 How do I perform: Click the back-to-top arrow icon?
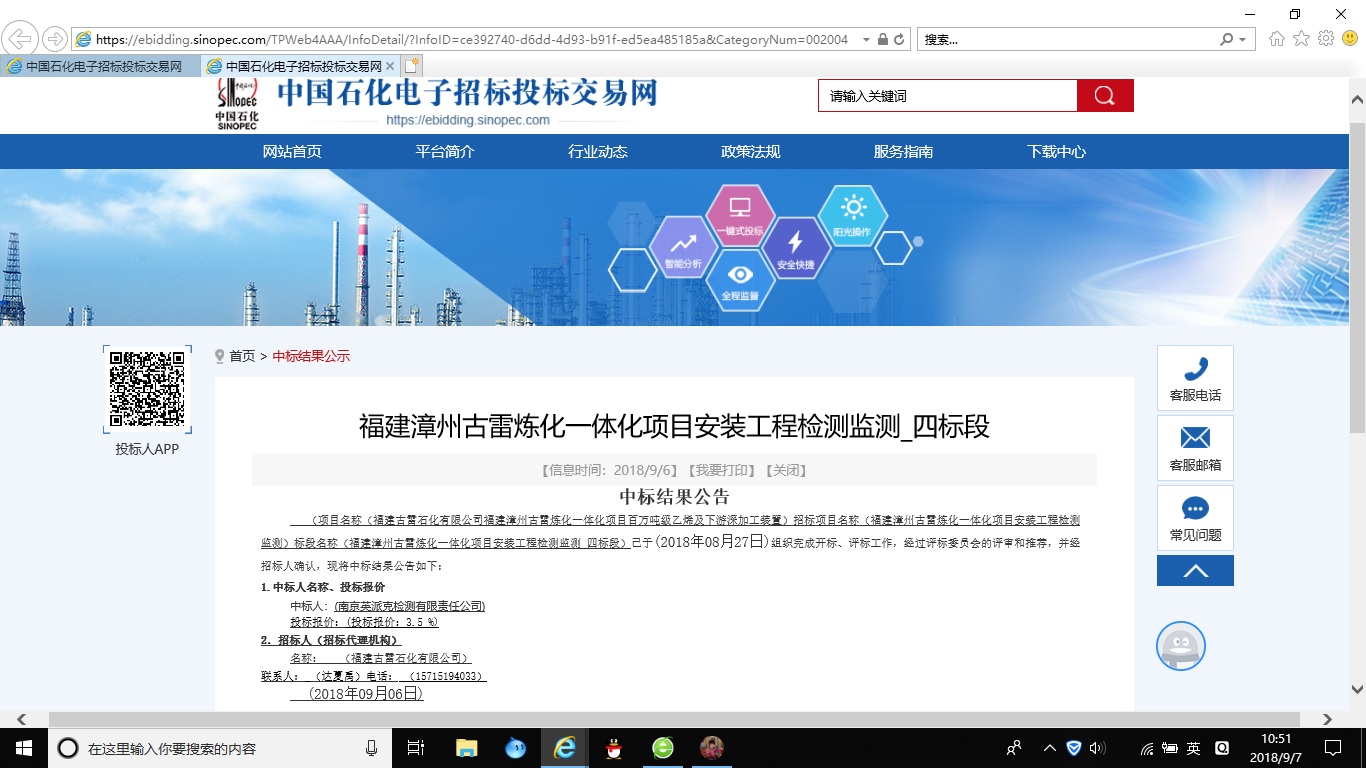1195,570
